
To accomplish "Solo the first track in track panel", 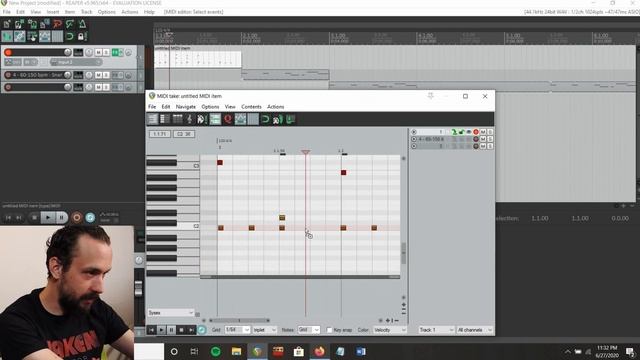I will (106, 52).
